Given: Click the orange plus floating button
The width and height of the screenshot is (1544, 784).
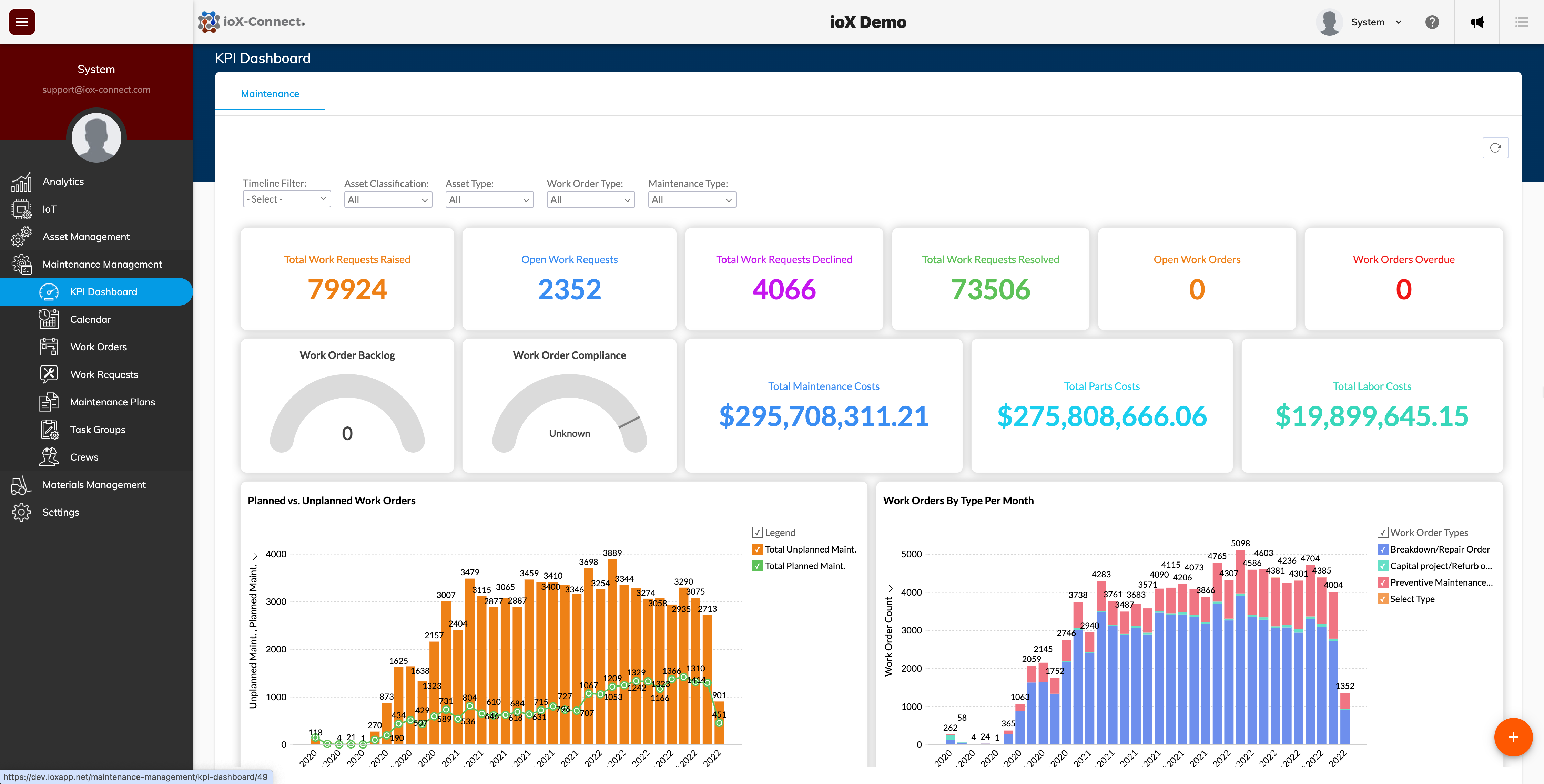Looking at the screenshot, I should point(1513,737).
